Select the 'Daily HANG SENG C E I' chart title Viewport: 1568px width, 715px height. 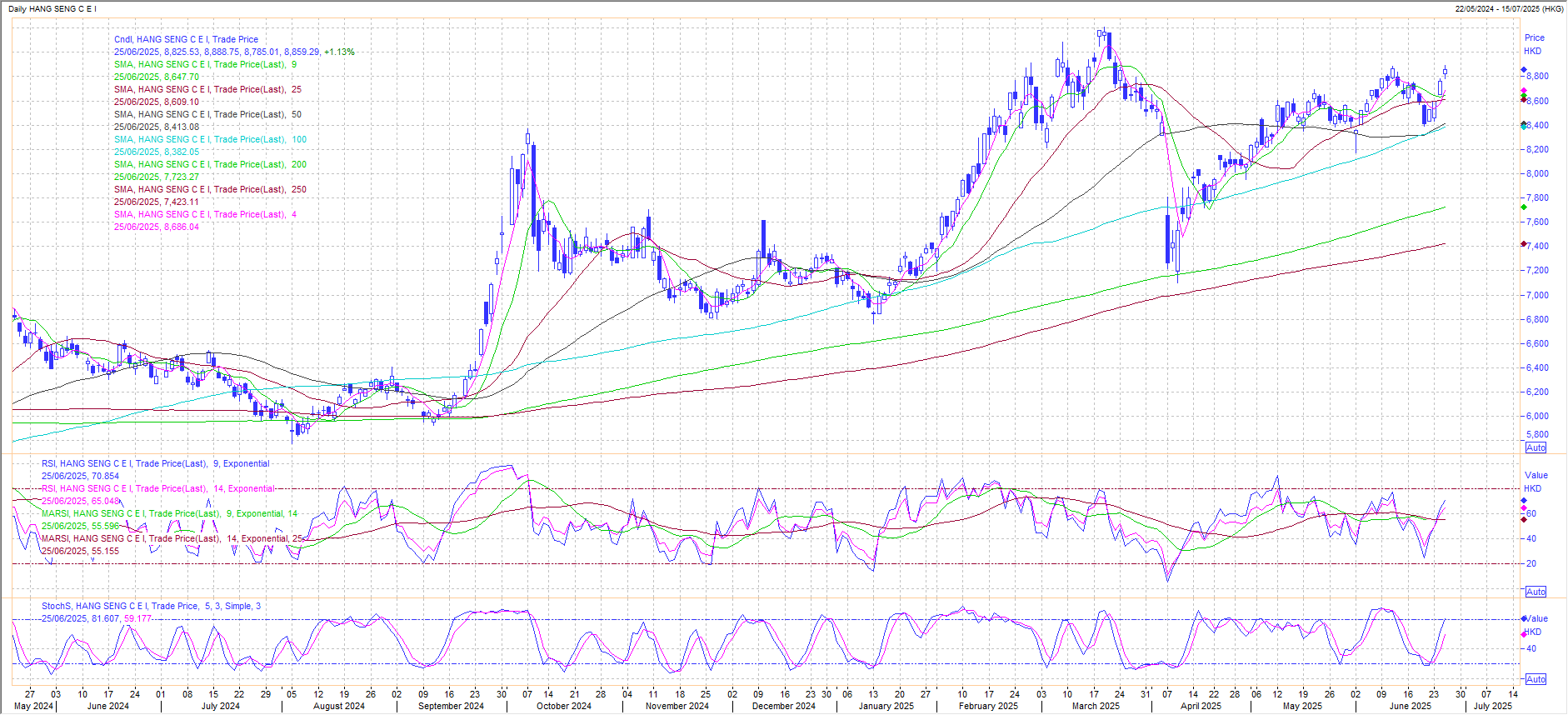point(52,9)
